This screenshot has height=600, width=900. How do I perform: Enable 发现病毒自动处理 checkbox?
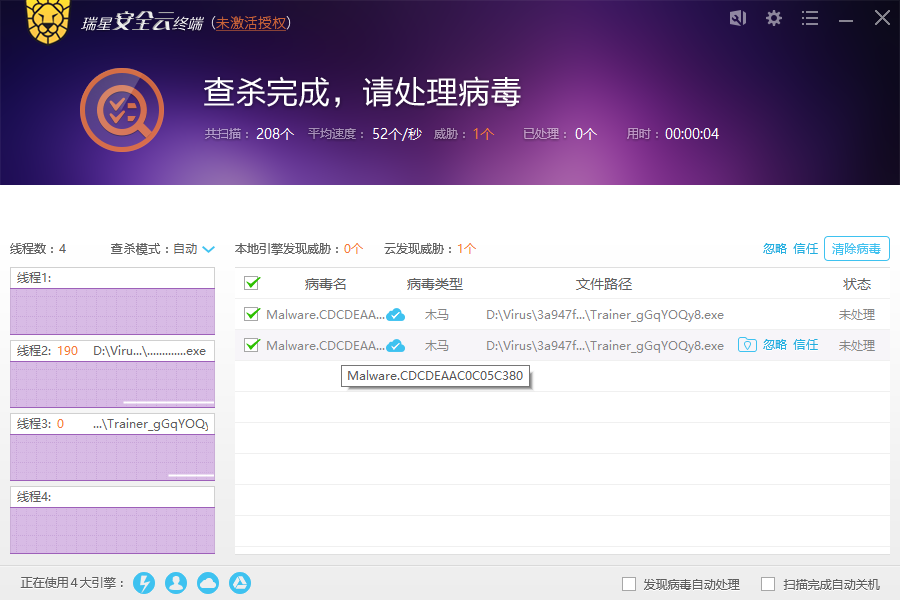[629, 584]
